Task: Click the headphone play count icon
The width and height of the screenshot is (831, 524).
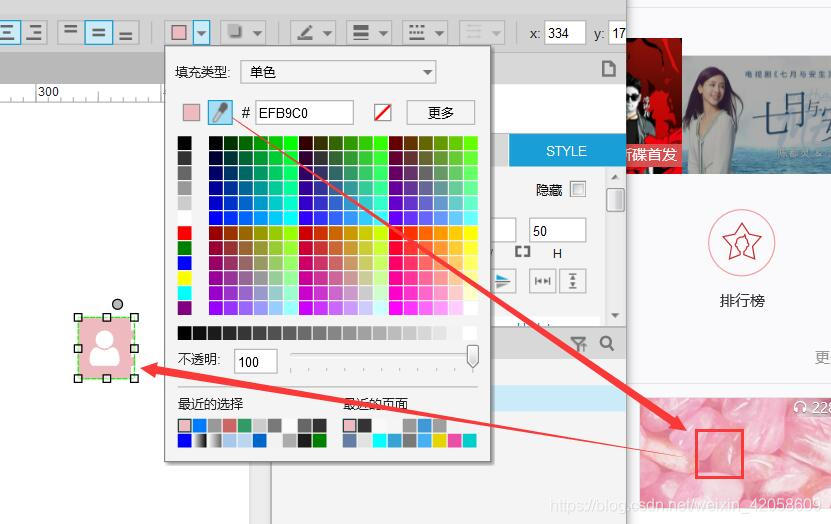Action: [800, 407]
